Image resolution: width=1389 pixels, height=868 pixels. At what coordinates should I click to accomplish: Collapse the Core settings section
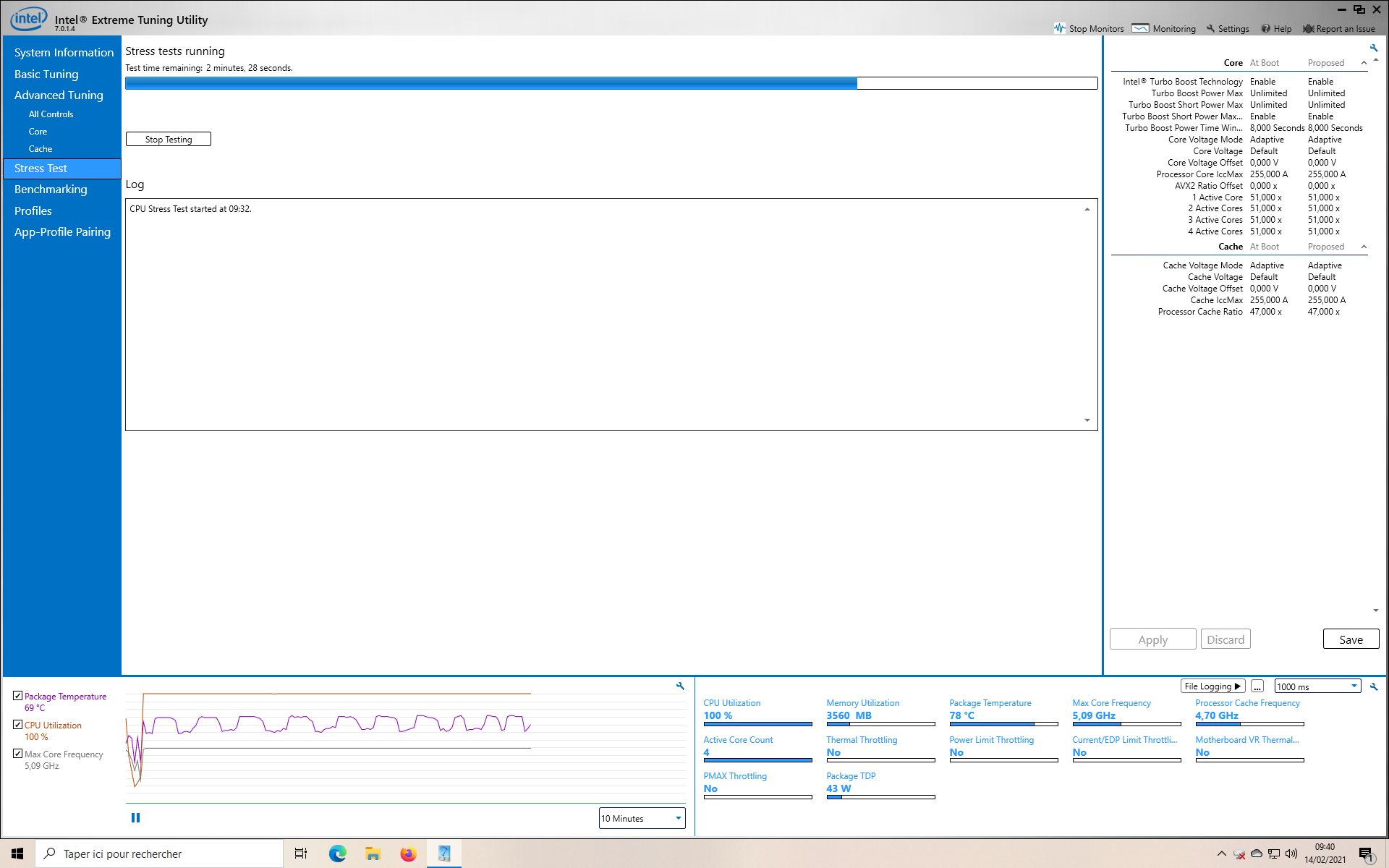click(1364, 63)
